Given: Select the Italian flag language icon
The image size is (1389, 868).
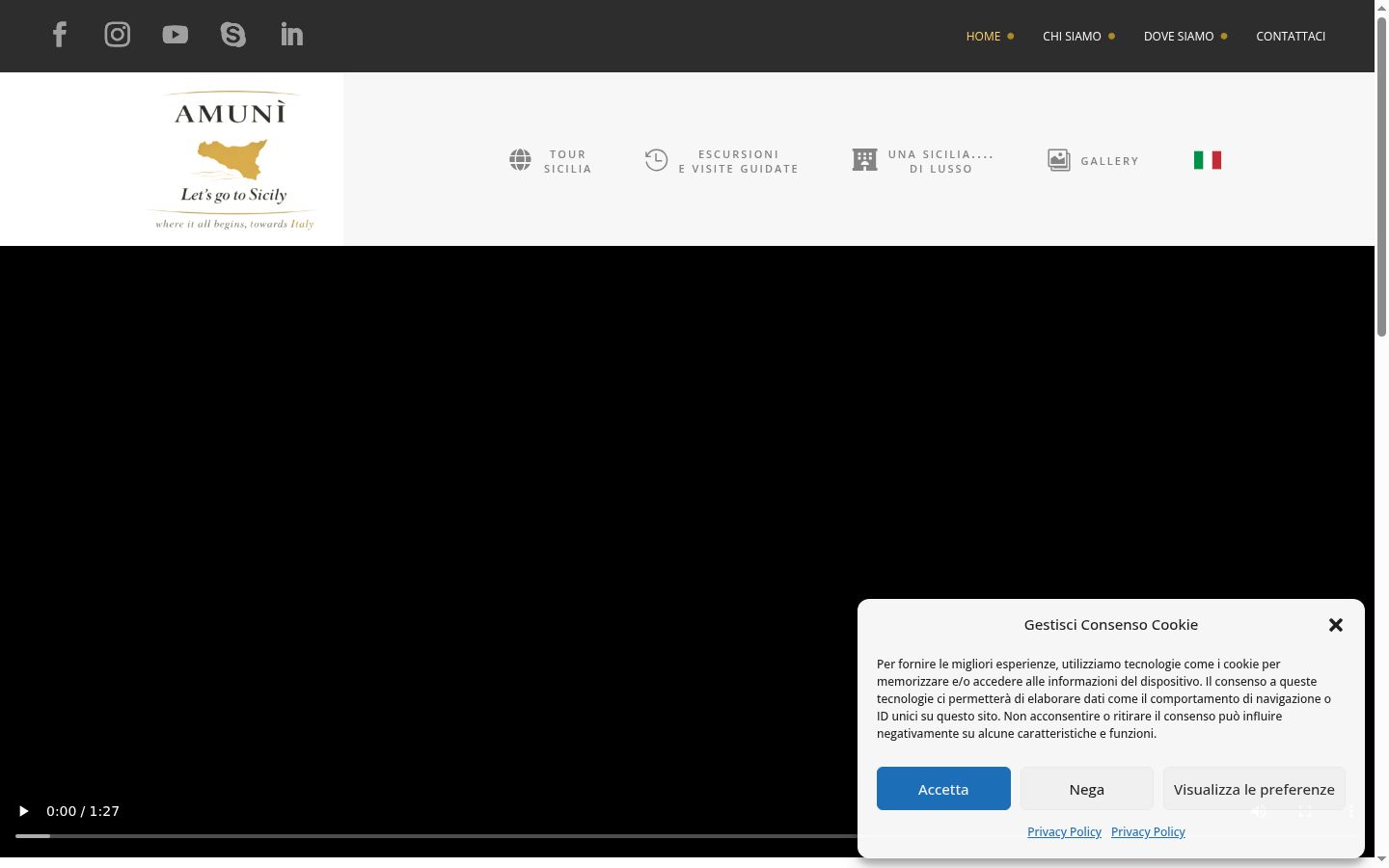Looking at the screenshot, I should (1208, 160).
